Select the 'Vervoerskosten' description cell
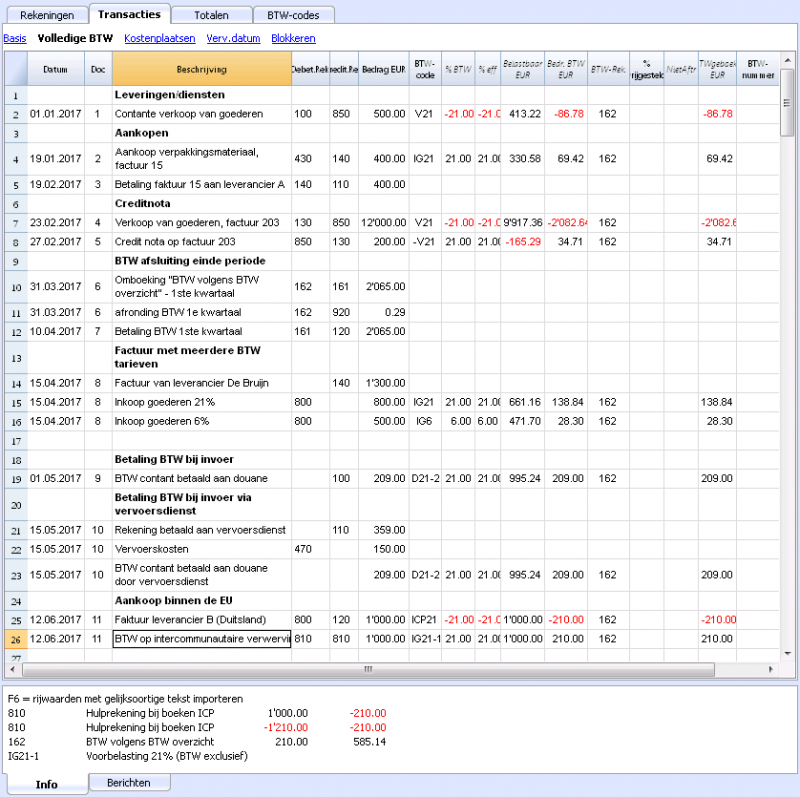Screen dimensions: 800x797 (202, 549)
